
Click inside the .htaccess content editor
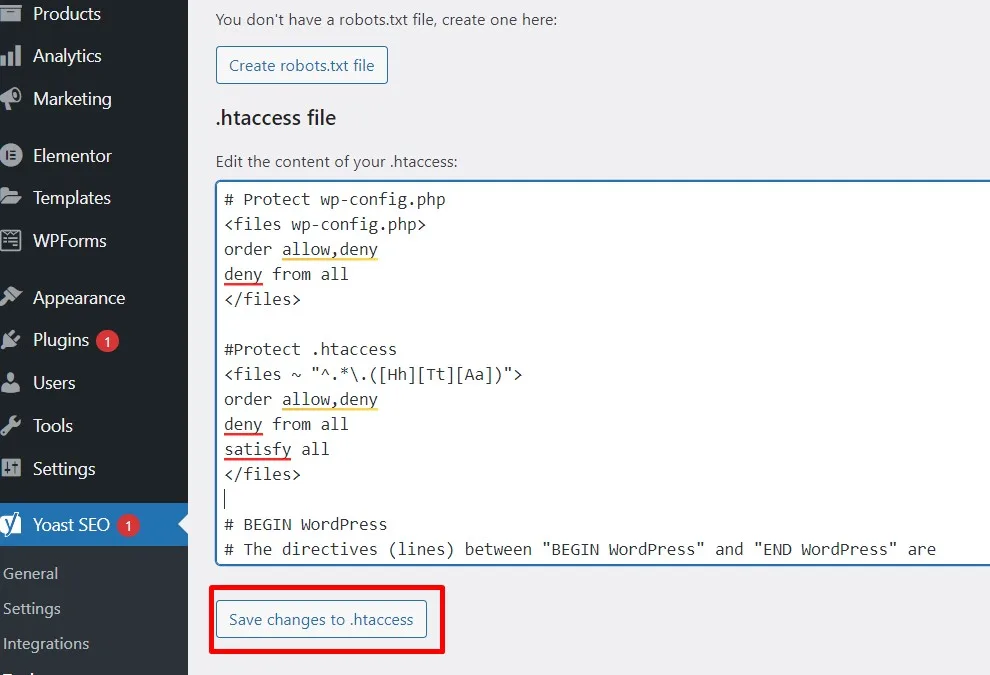pyautogui.click(x=603, y=373)
